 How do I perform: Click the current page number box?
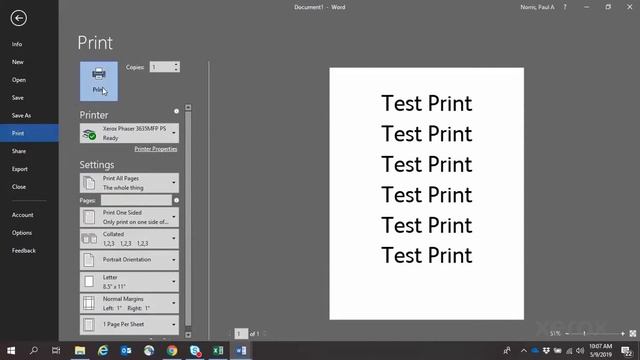point(241,334)
